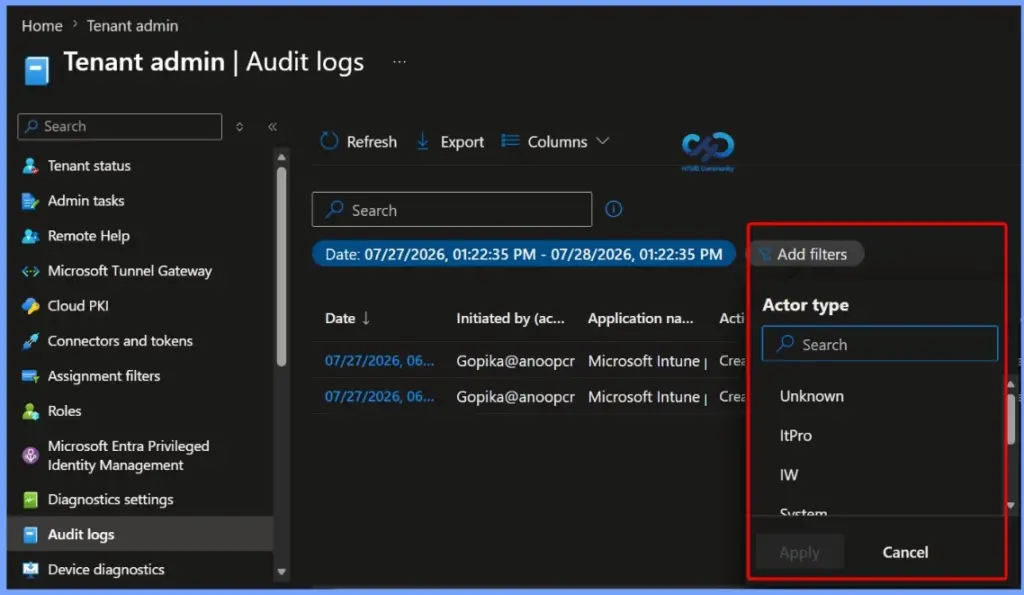This screenshot has width=1024, height=595.
Task: Click the Audit logs icon
Action: pyautogui.click(x=30, y=534)
